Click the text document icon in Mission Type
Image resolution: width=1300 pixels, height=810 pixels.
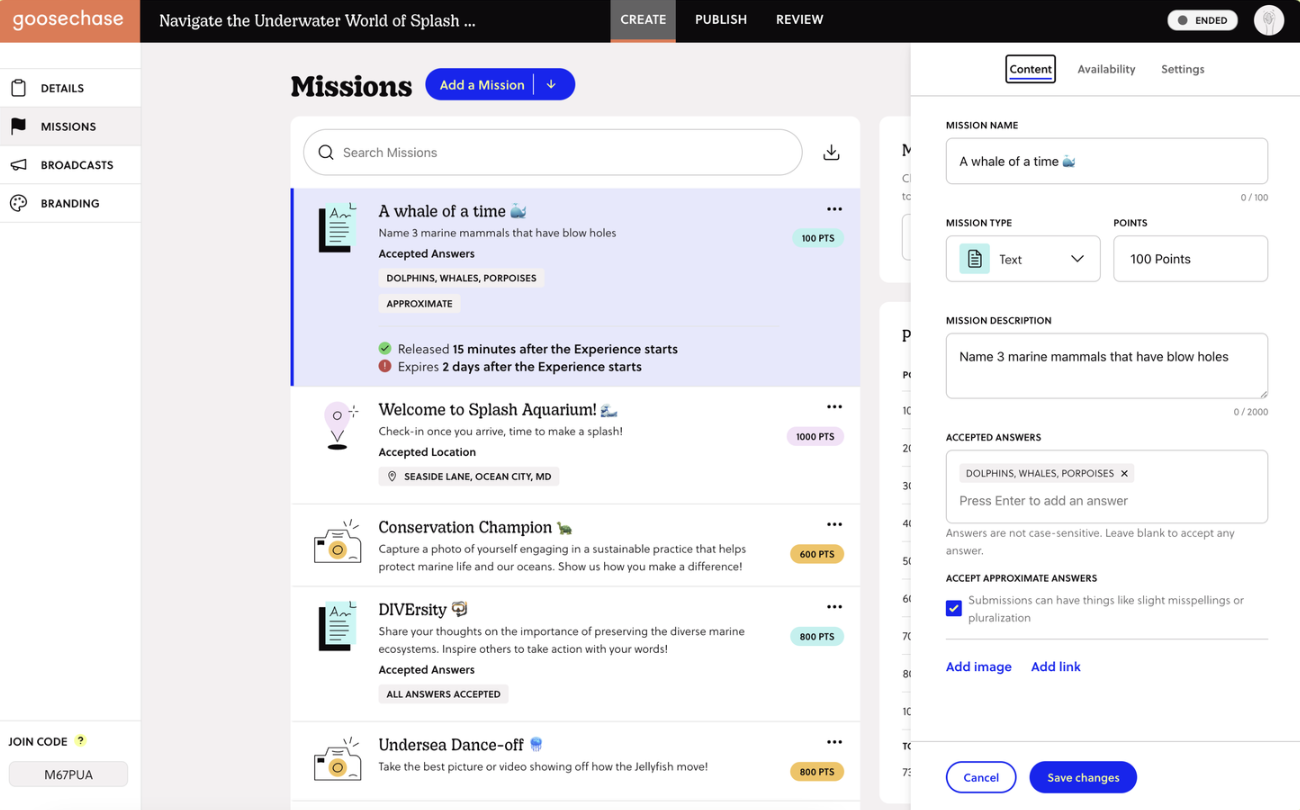[x=974, y=259]
